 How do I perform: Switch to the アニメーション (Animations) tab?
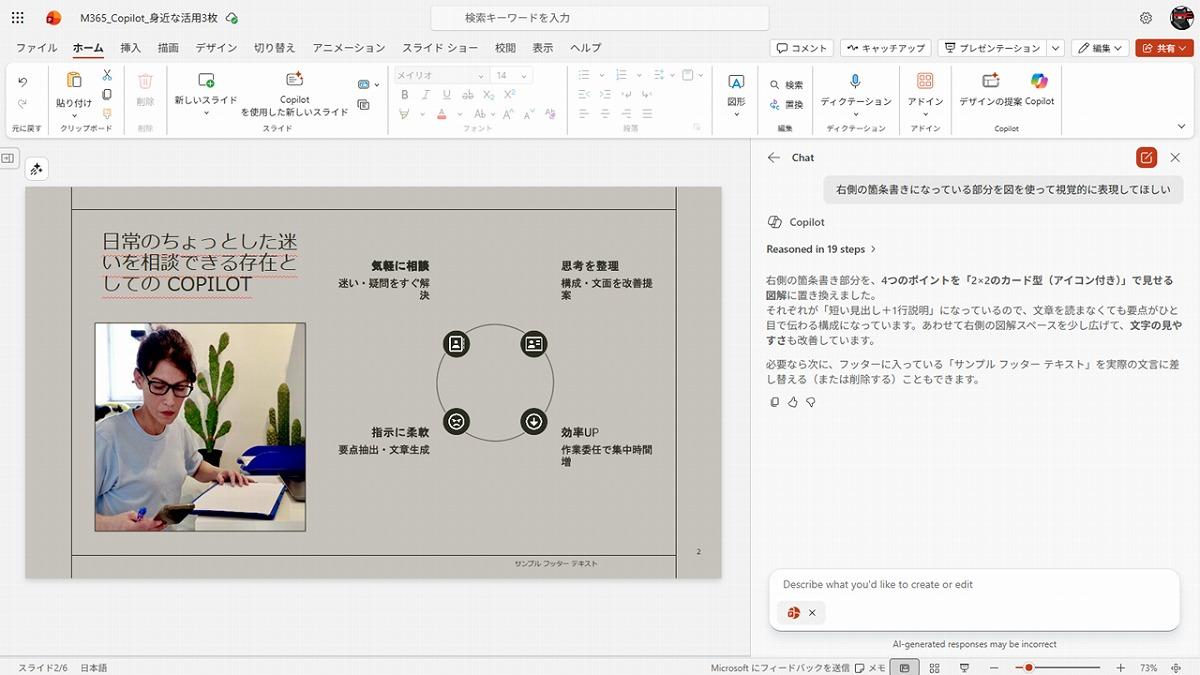tap(348, 48)
